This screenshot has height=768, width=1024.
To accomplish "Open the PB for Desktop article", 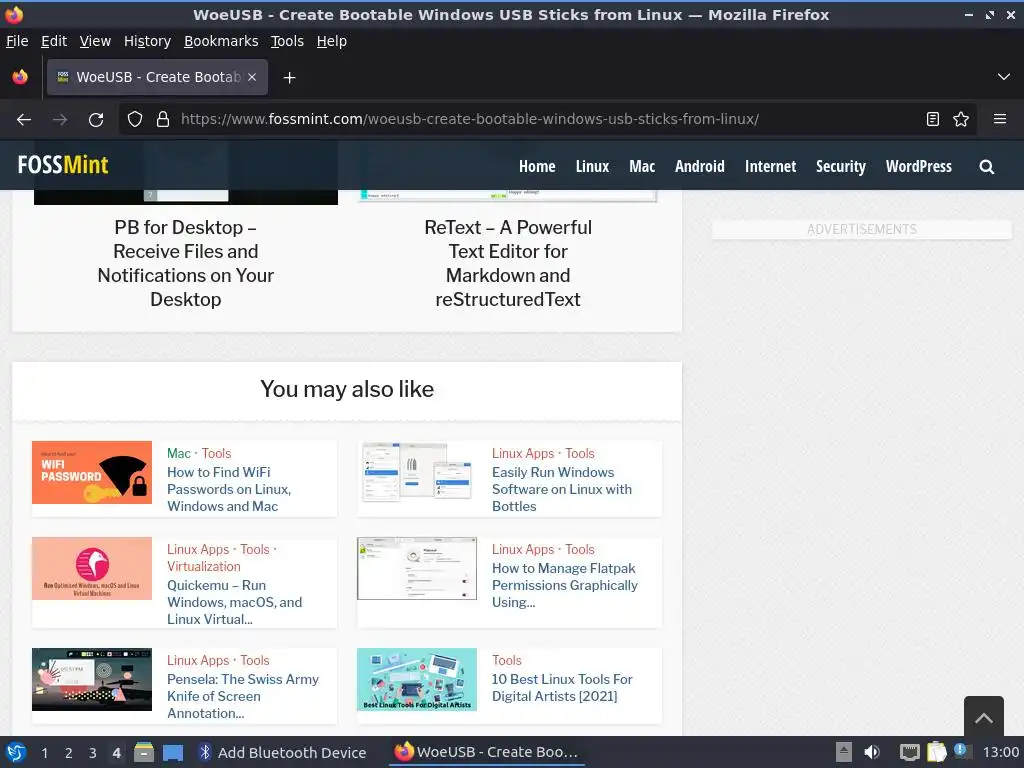I will 185,263.
